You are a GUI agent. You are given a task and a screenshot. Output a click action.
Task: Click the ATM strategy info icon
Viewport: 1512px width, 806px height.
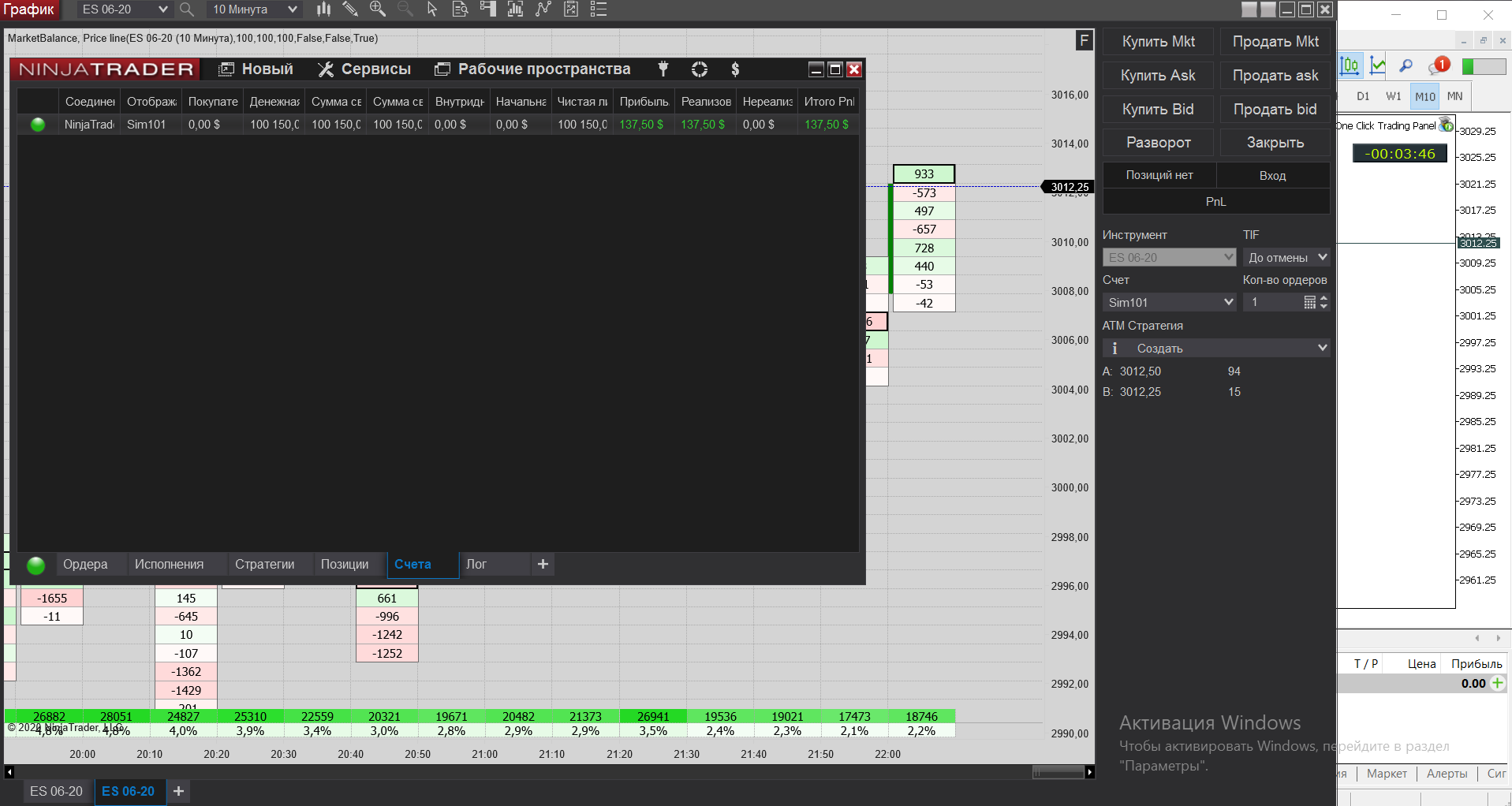[1114, 349]
